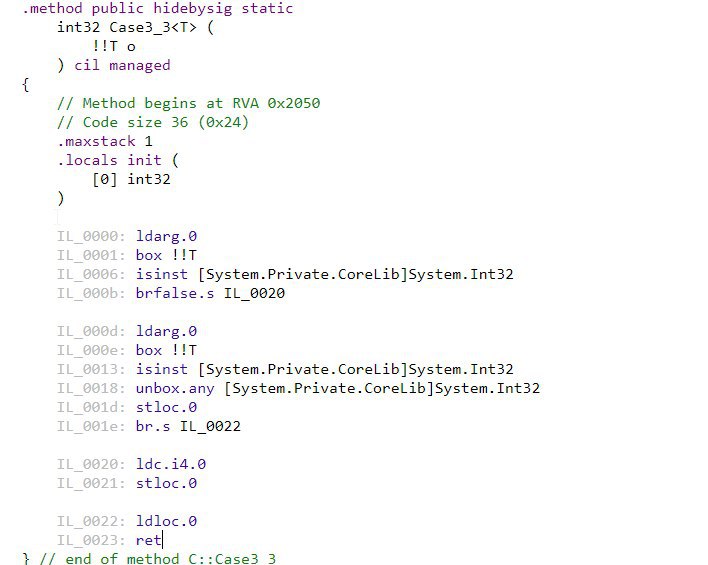Click the ') cil managed' text
The height and width of the screenshot is (565, 708).
click(114, 65)
